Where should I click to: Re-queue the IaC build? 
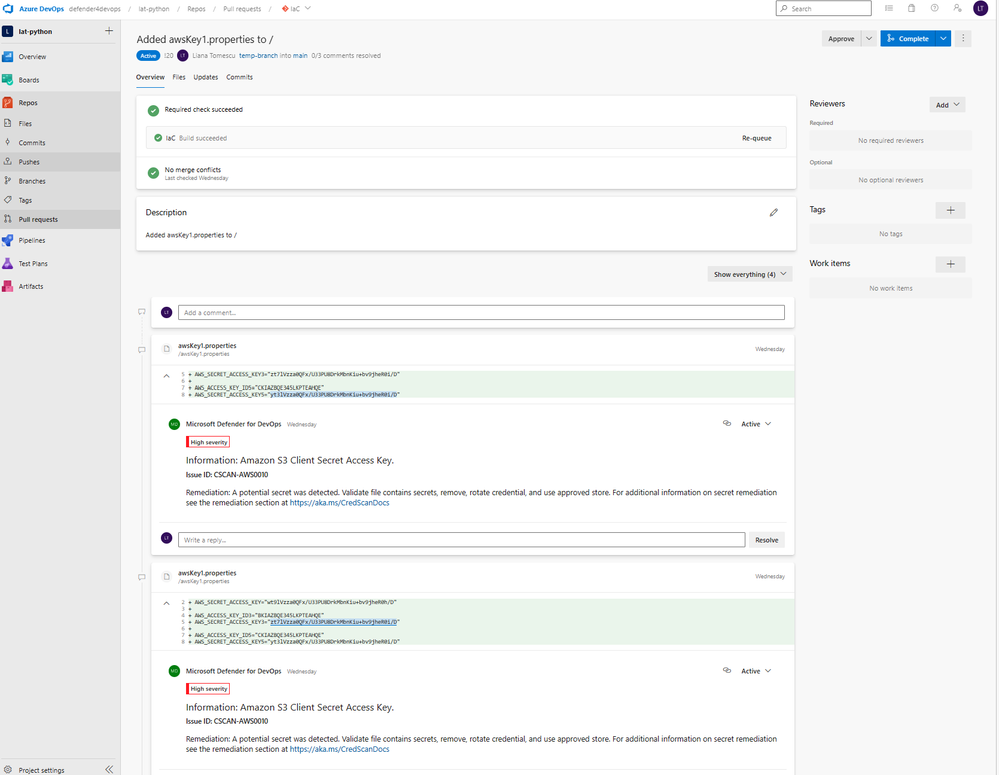757,138
